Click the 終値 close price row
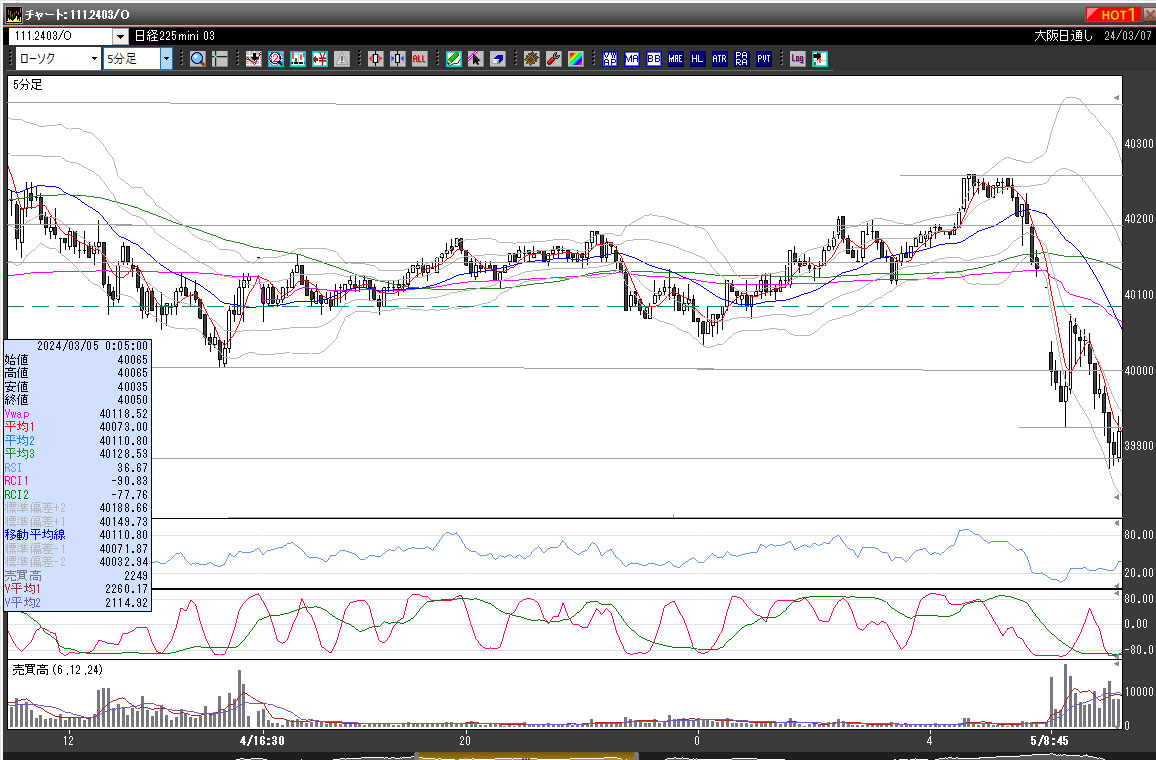Screen dimensions: 1156x760 [x=77, y=400]
